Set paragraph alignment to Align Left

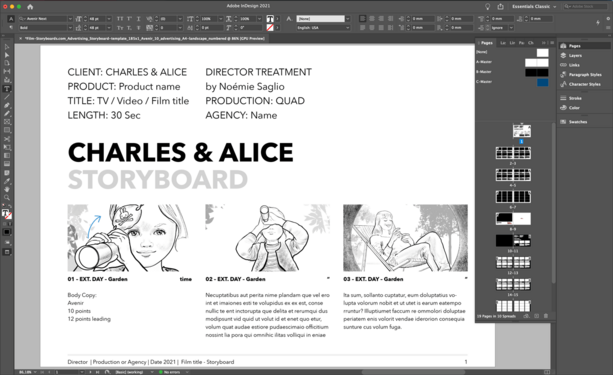coord(363,19)
